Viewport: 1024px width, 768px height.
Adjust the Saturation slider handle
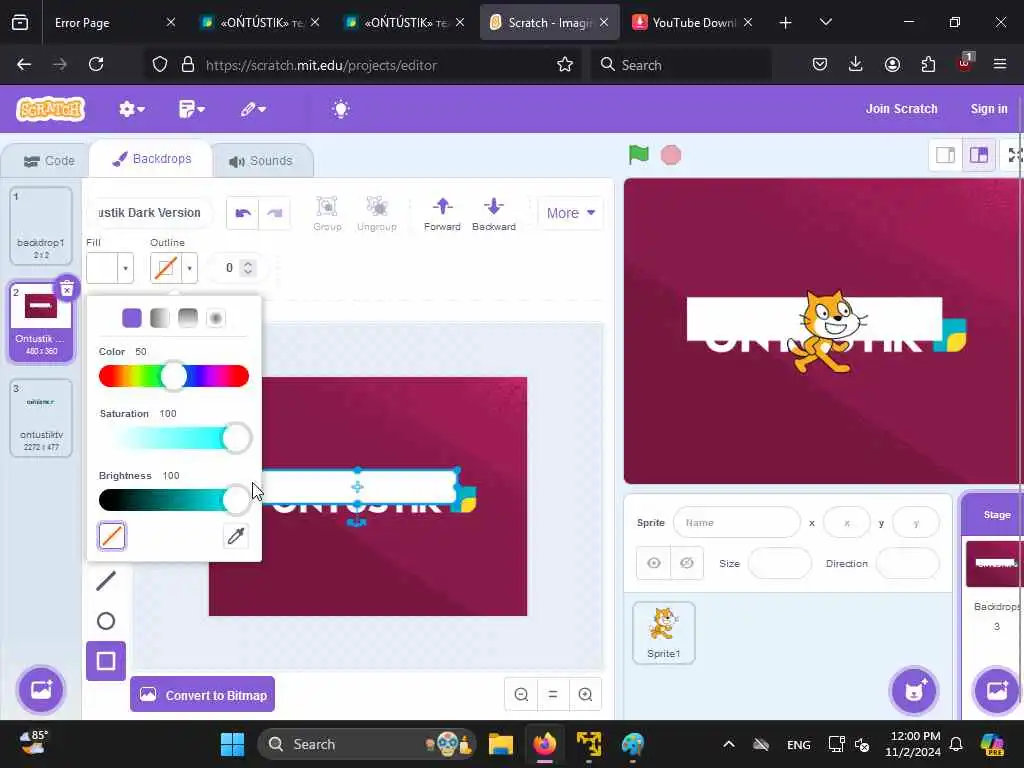pyautogui.click(x=236, y=438)
